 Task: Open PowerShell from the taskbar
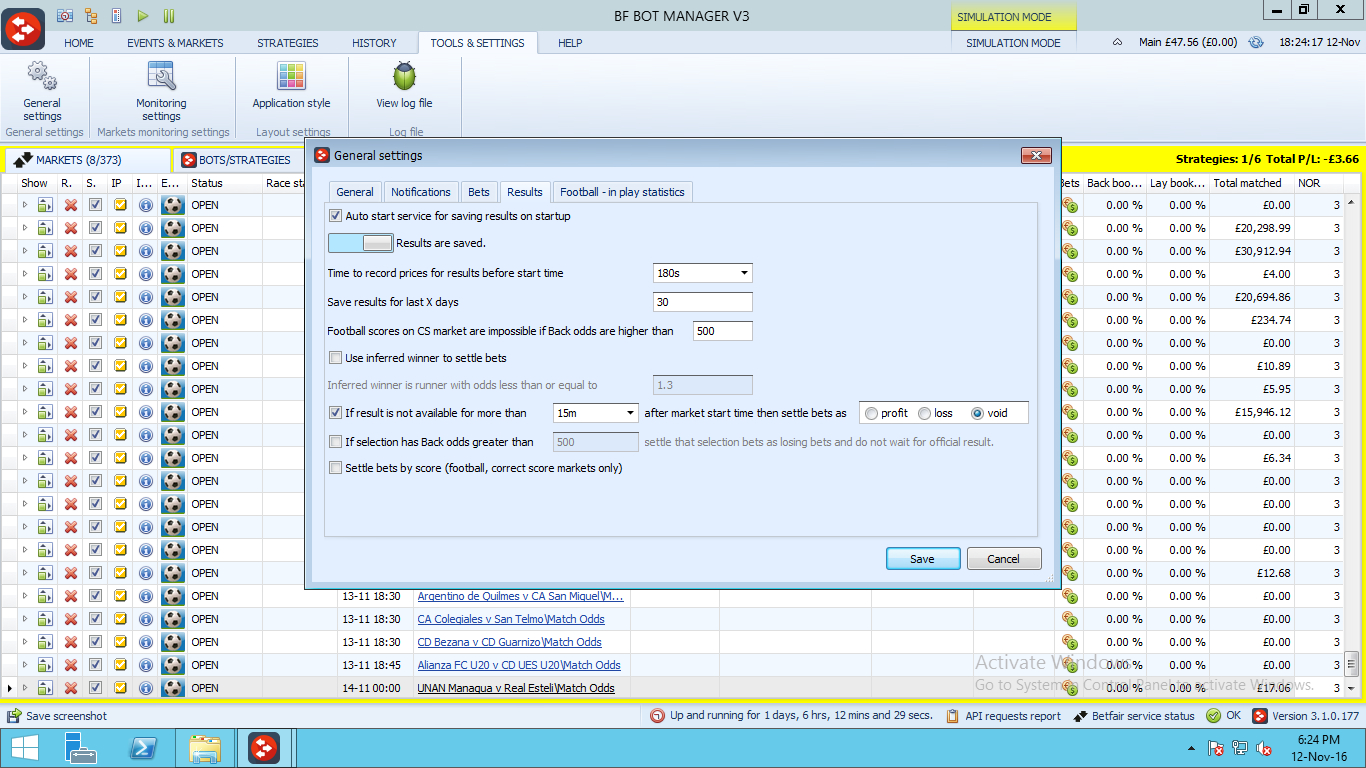coord(144,748)
